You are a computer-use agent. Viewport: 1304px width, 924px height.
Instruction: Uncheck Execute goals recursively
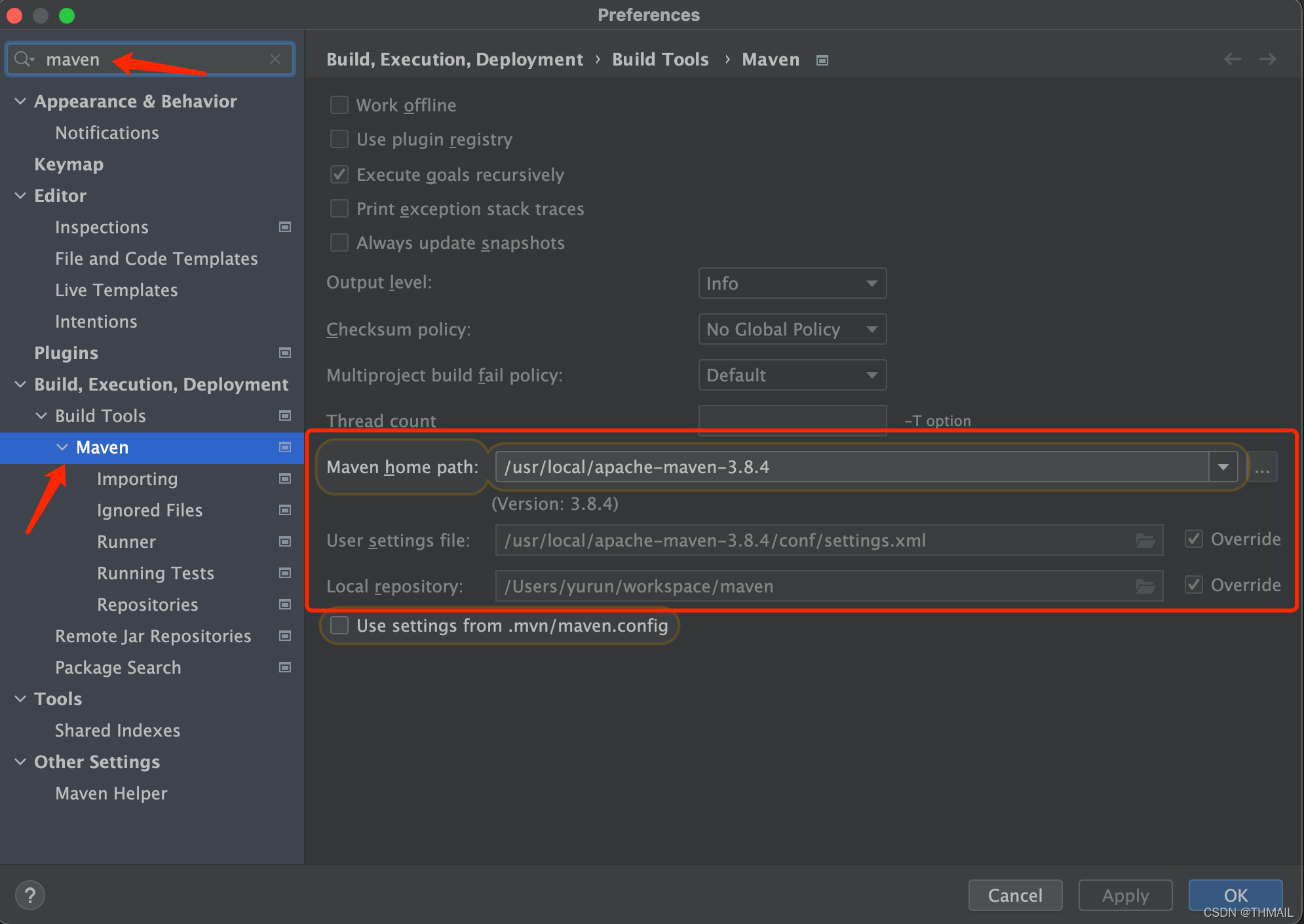[339, 174]
